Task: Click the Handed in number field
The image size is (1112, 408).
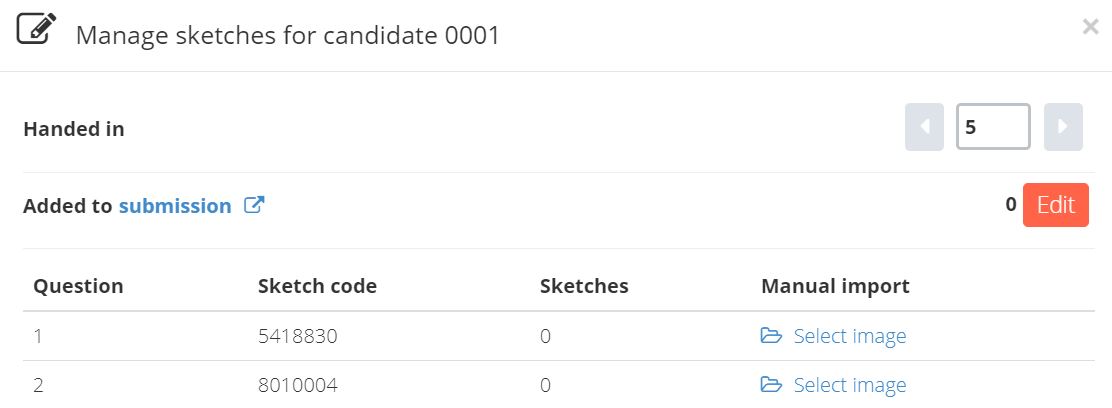Action: [x=993, y=127]
